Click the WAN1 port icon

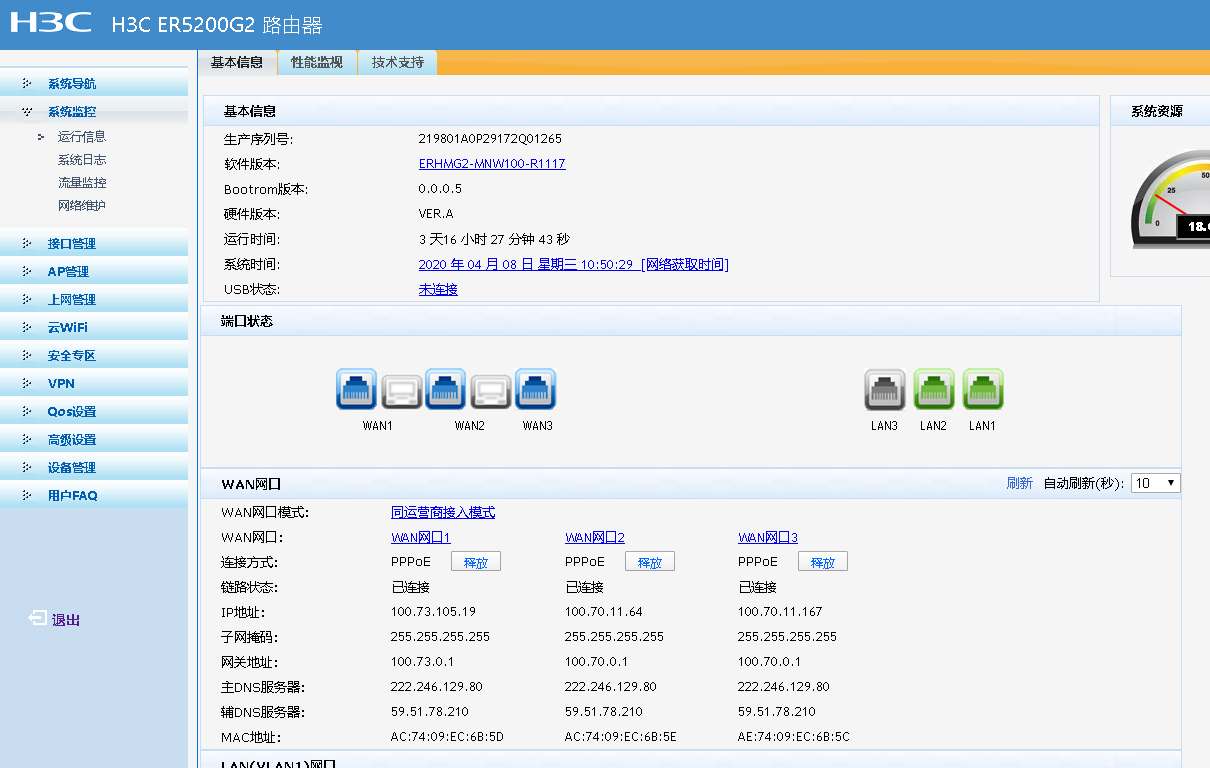[x=357, y=389]
